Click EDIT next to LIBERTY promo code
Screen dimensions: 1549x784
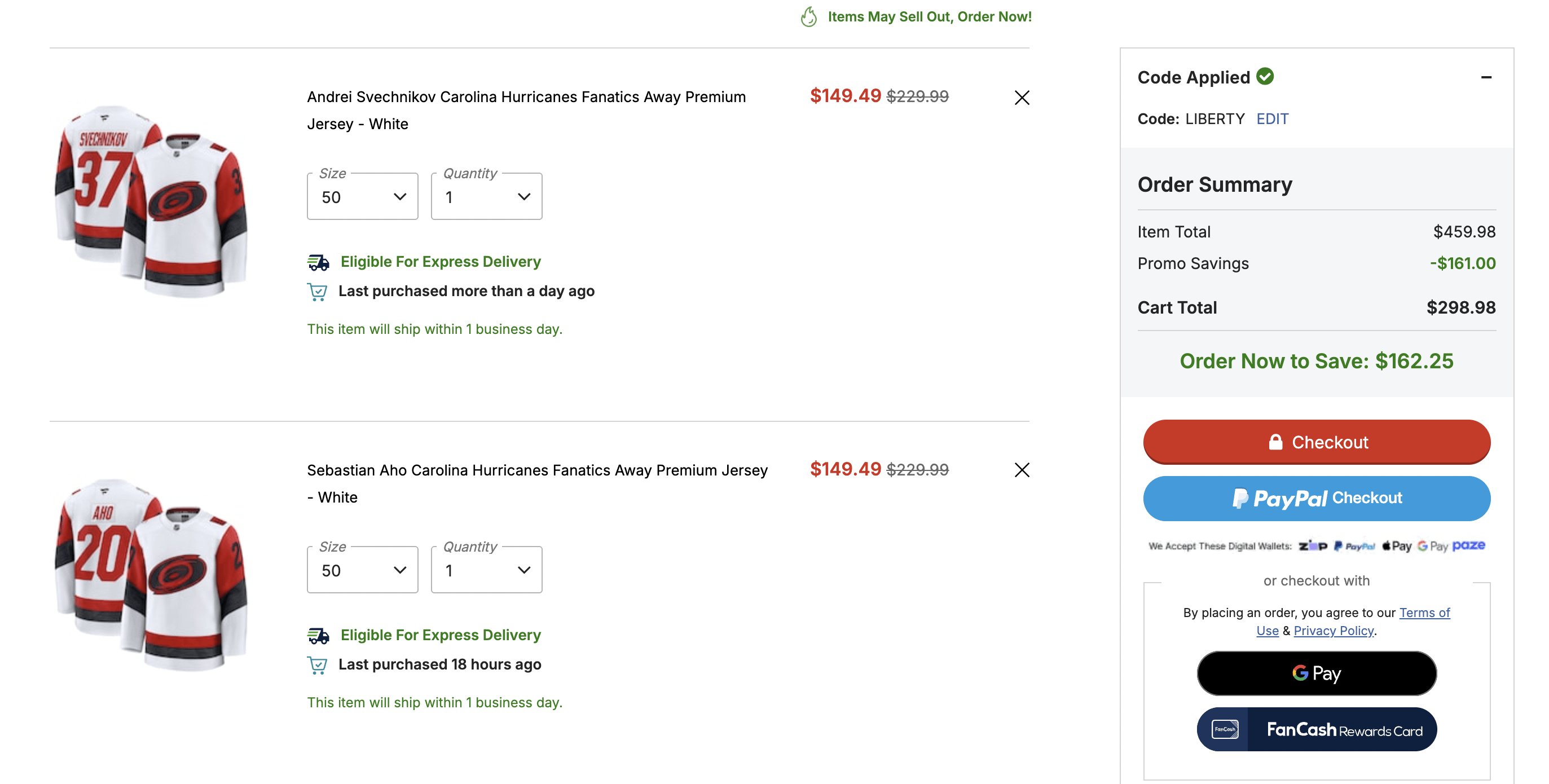point(1272,119)
